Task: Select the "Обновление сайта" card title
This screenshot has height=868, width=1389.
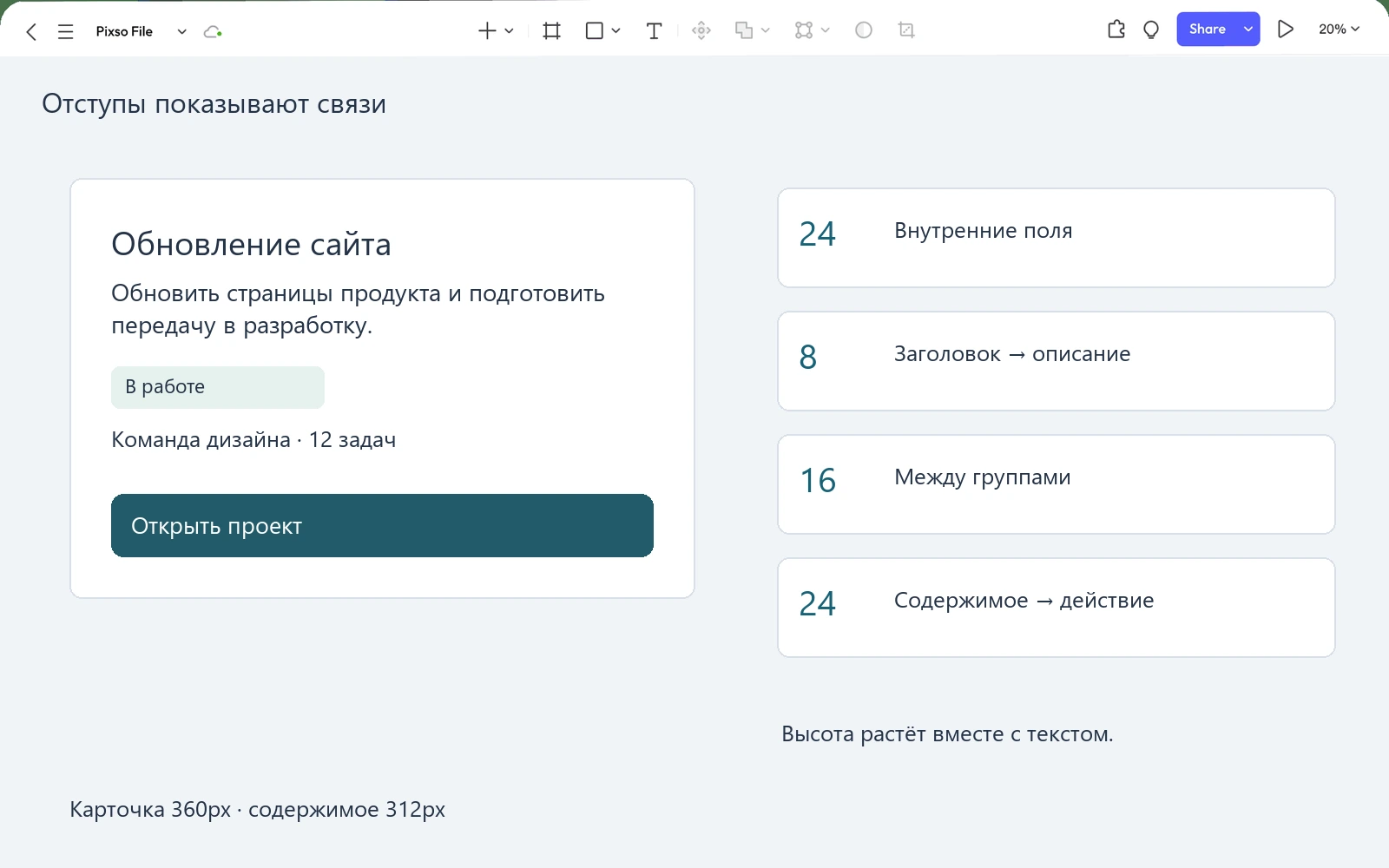Action: coord(251,245)
